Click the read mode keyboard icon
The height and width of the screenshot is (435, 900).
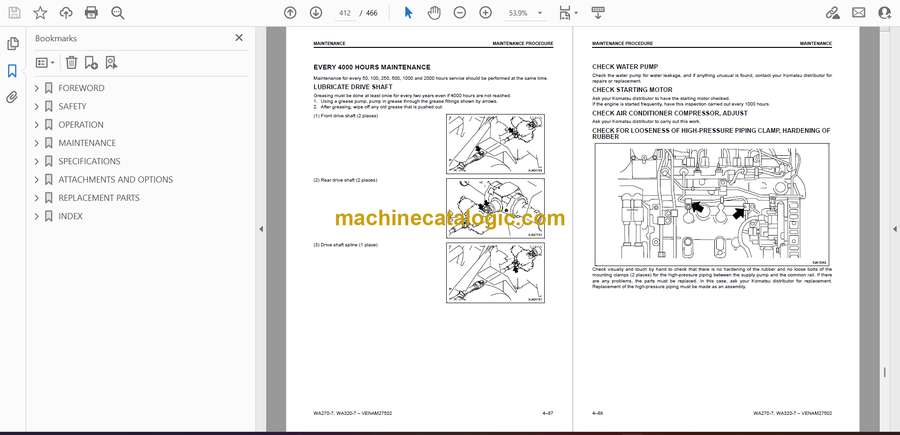pos(598,13)
